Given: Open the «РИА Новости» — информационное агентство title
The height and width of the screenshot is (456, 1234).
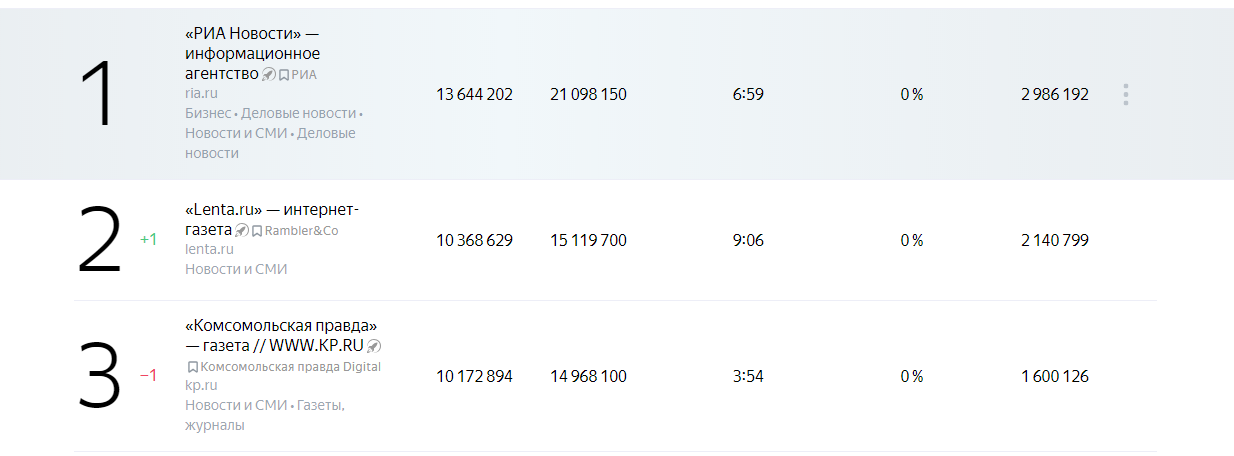Looking at the screenshot, I should 252,53.
